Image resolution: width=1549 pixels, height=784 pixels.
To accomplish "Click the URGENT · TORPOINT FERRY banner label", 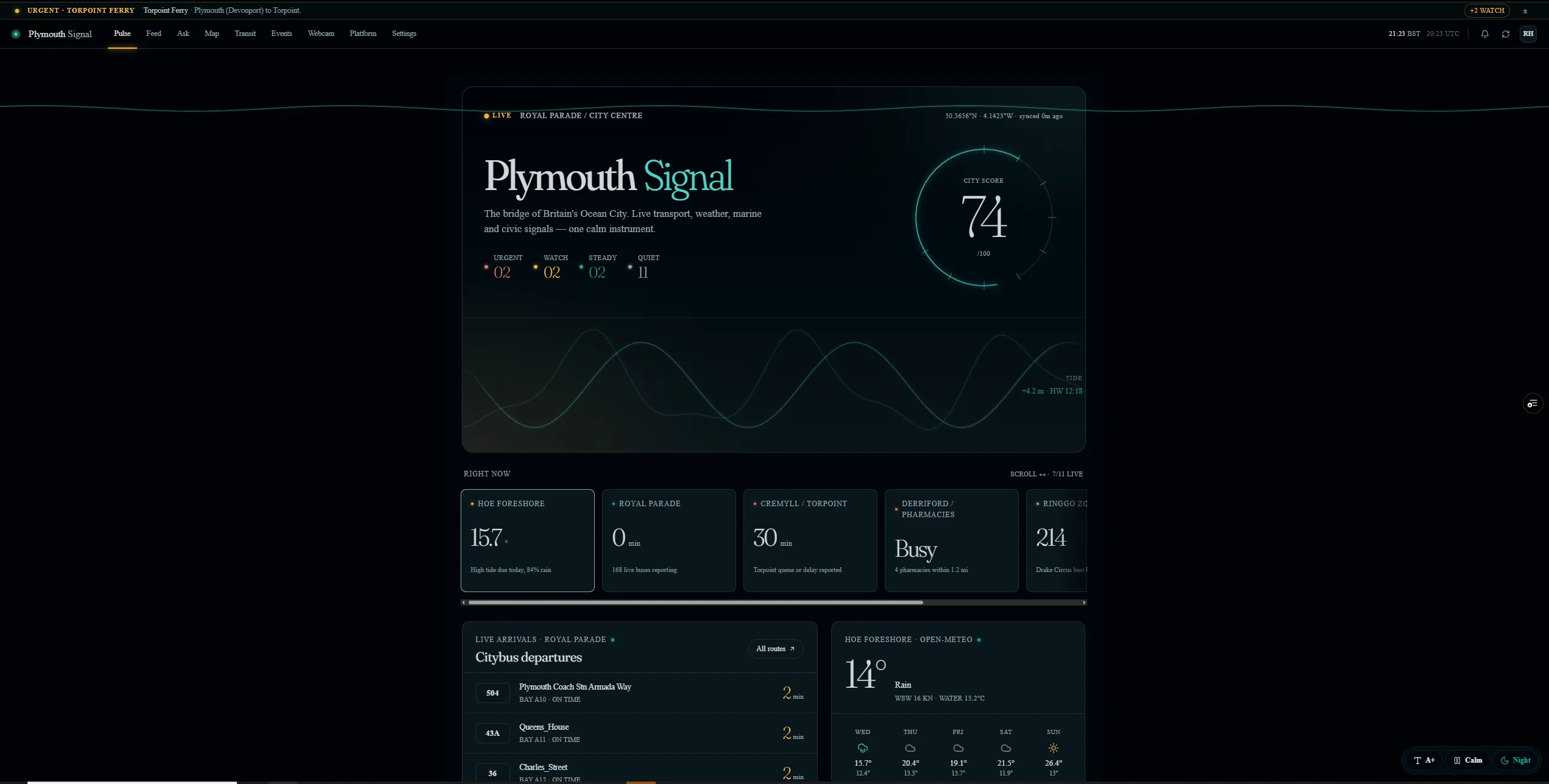I will (x=80, y=10).
